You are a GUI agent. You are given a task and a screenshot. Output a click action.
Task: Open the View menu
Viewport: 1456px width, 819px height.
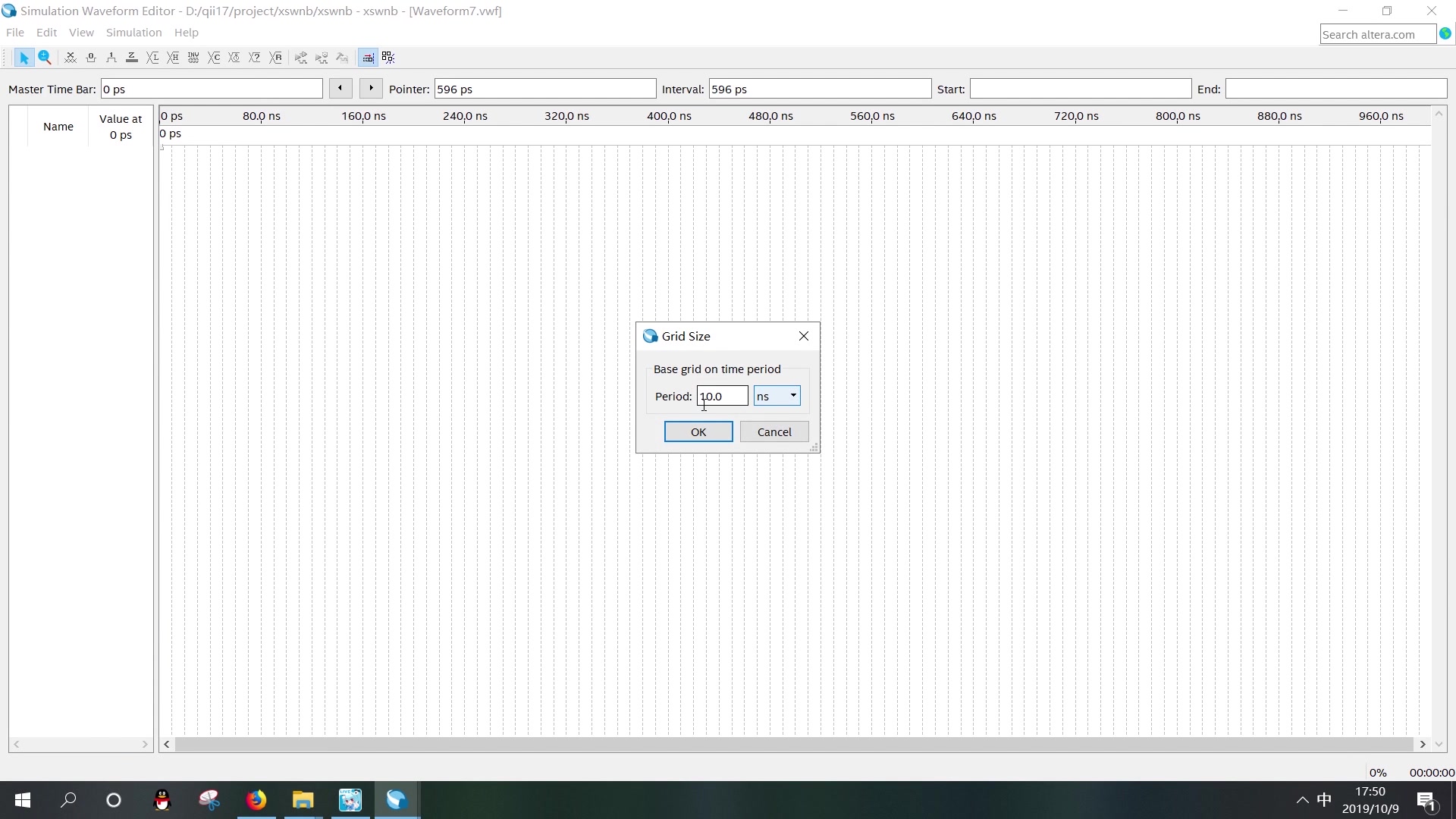pos(81,33)
